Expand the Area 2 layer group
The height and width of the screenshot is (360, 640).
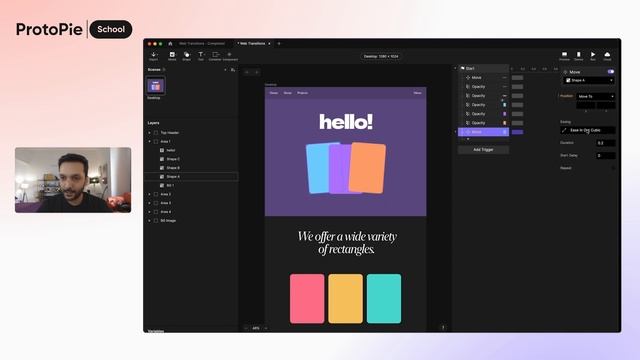click(149, 194)
